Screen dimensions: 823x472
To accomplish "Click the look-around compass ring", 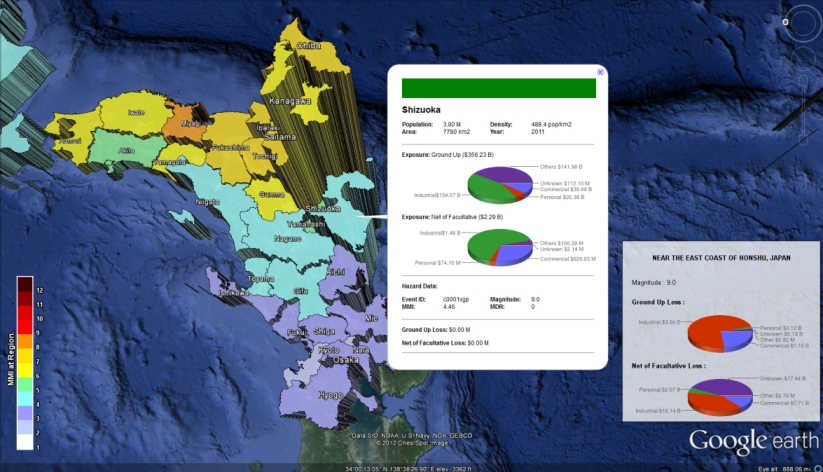I will pyautogui.click(x=801, y=20).
